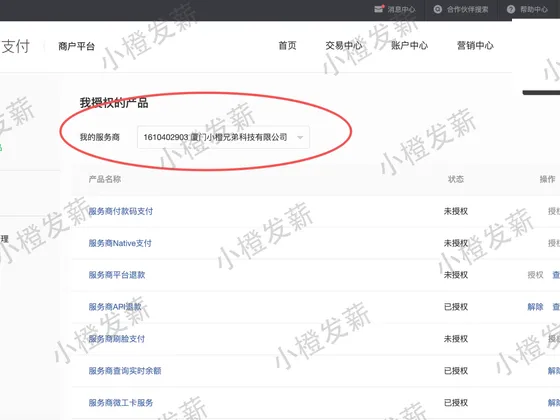560x420 pixels.
Task: Switch to the 交易中心 tab
Action: coord(344,46)
